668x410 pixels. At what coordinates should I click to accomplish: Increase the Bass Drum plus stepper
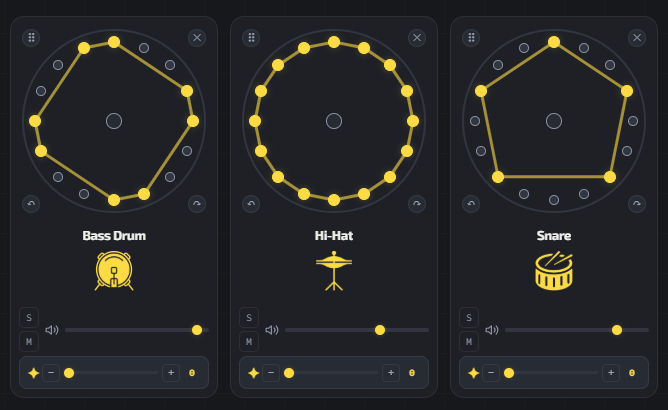(x=171, y=373)
